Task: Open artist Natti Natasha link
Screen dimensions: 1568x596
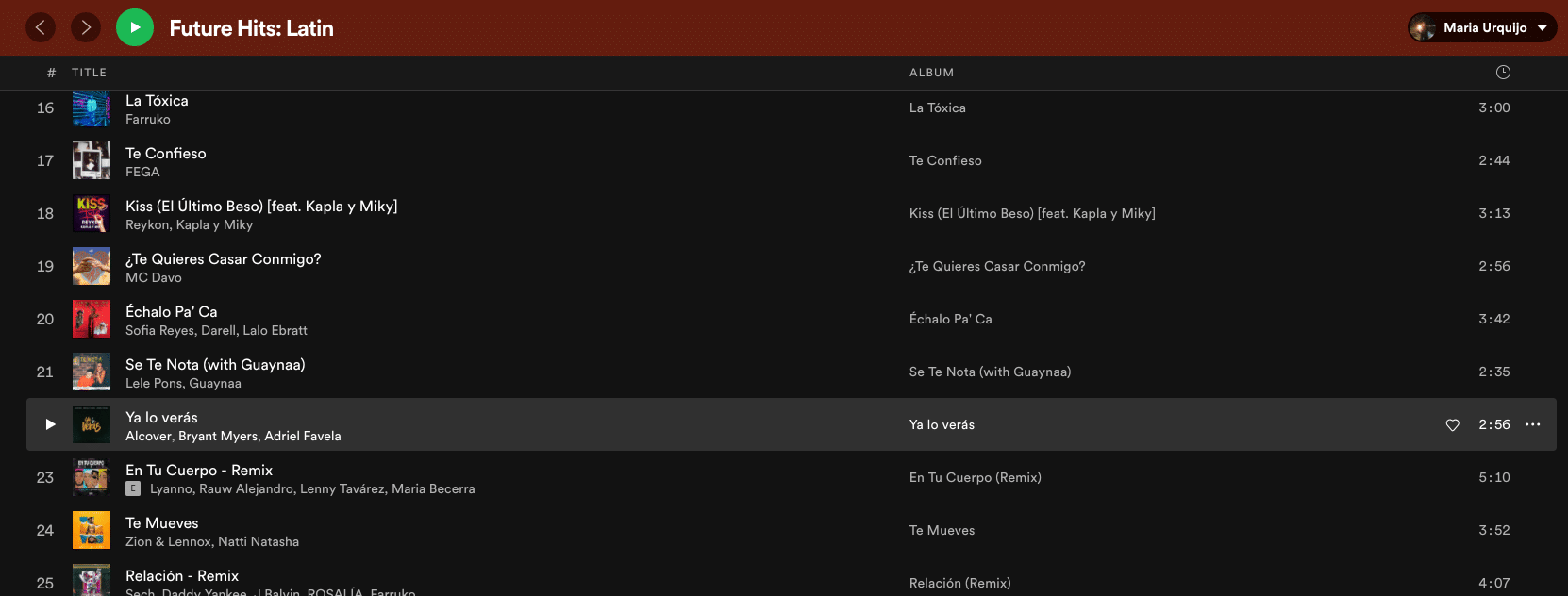Action: pyautogui.click(x=259, y=542)
